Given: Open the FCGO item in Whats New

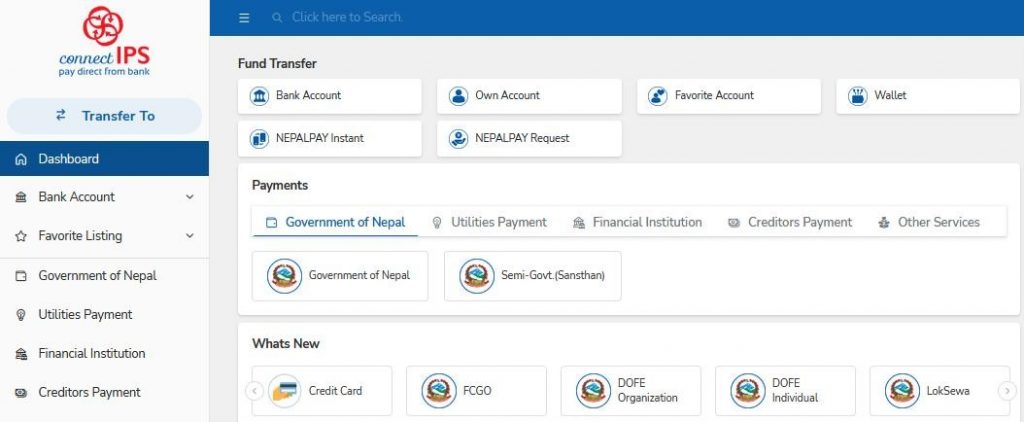Looking at the screenshot, I should coord(477,391).
